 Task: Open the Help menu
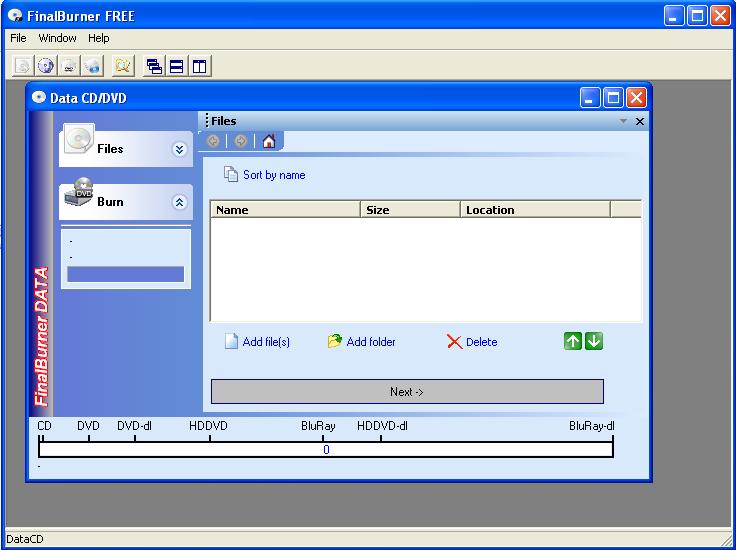tap(98, 38)
